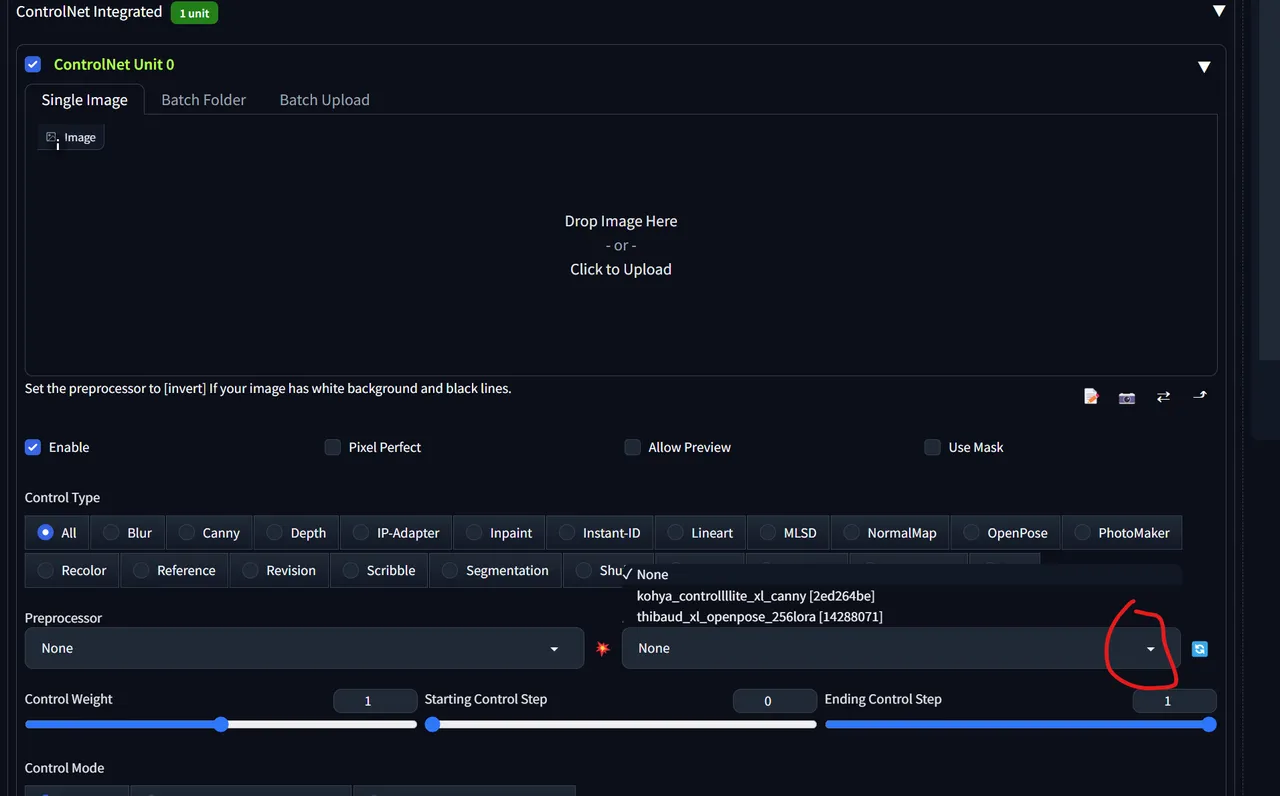Pick the Segmentation control type
Screen dimensions: 1280x796
coord(496,571)
